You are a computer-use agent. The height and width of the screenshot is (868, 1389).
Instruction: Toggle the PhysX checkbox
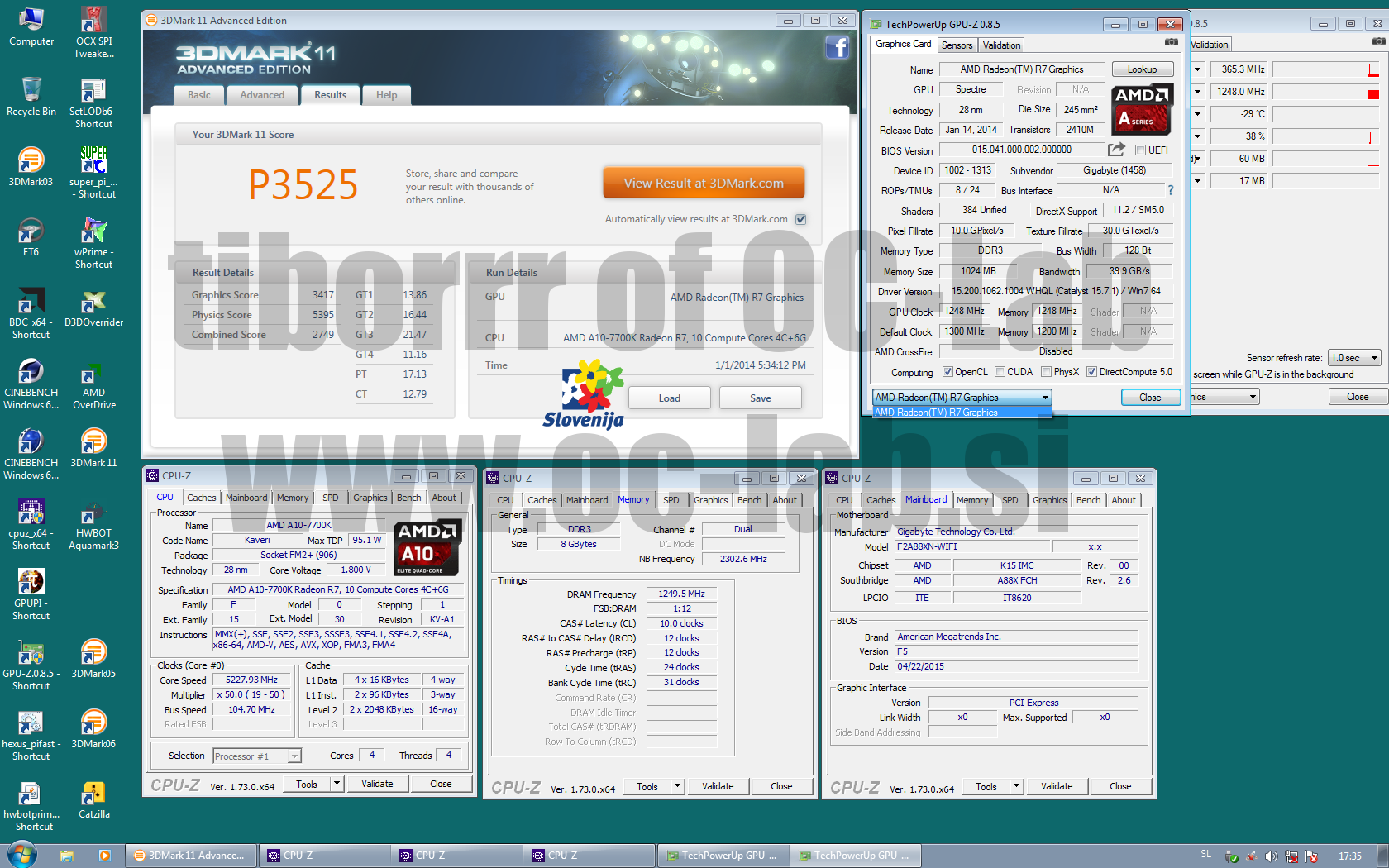[x=1046, y=372]
